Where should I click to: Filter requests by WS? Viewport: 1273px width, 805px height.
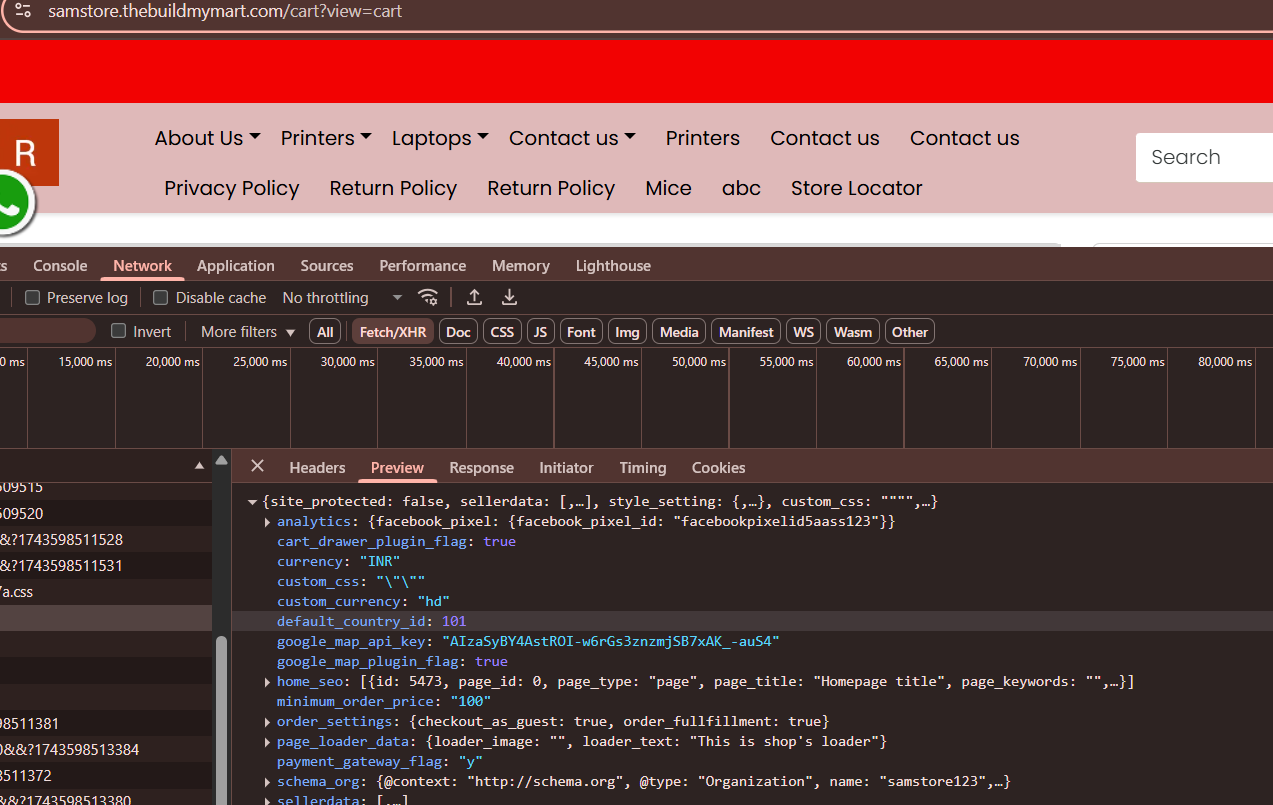point(803,332)
